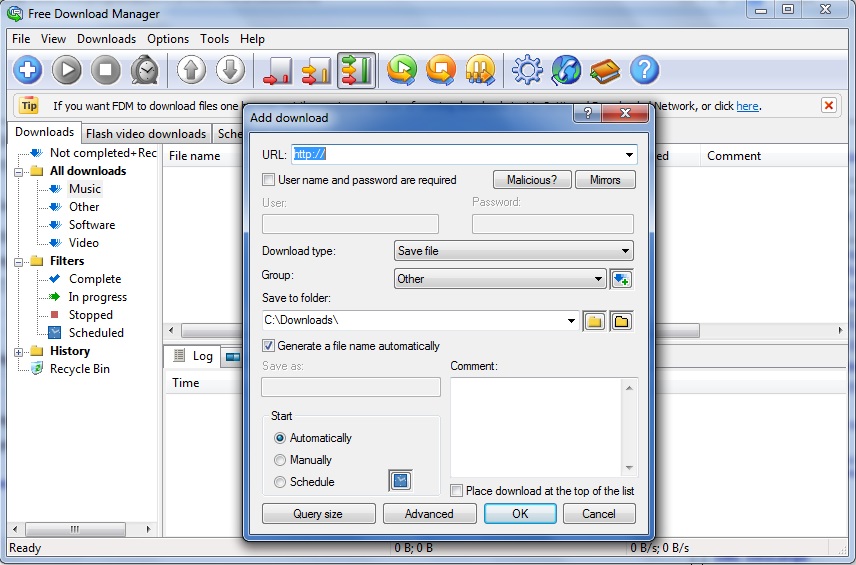Move download down with down-arrow icon
Viewport: 856px width, 565px height.
pos(230,70)
